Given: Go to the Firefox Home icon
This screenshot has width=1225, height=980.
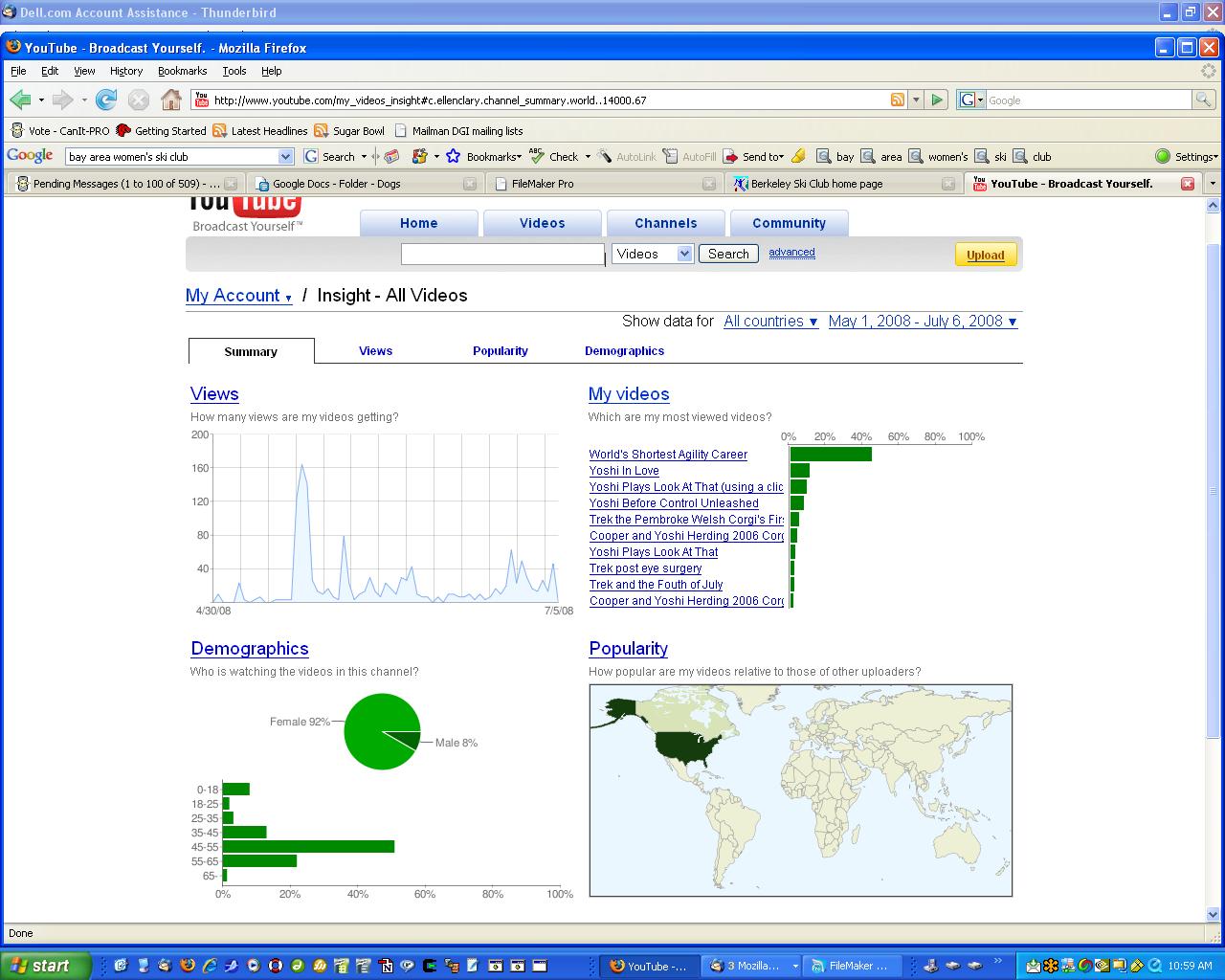Looking at the screenshot, I should [x=170, y=100].
